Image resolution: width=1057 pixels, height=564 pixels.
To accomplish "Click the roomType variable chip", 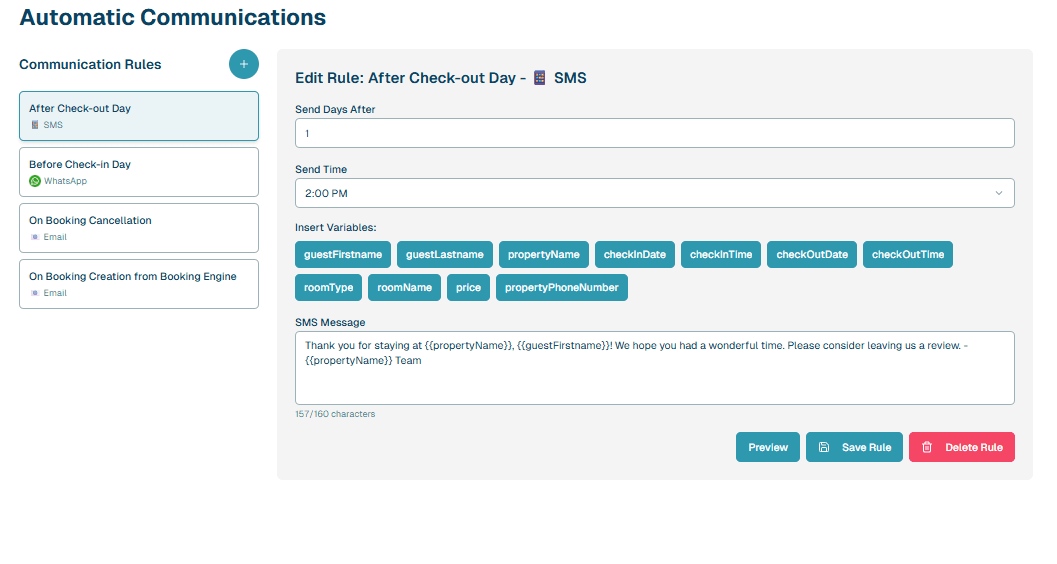I will [329, 288].
